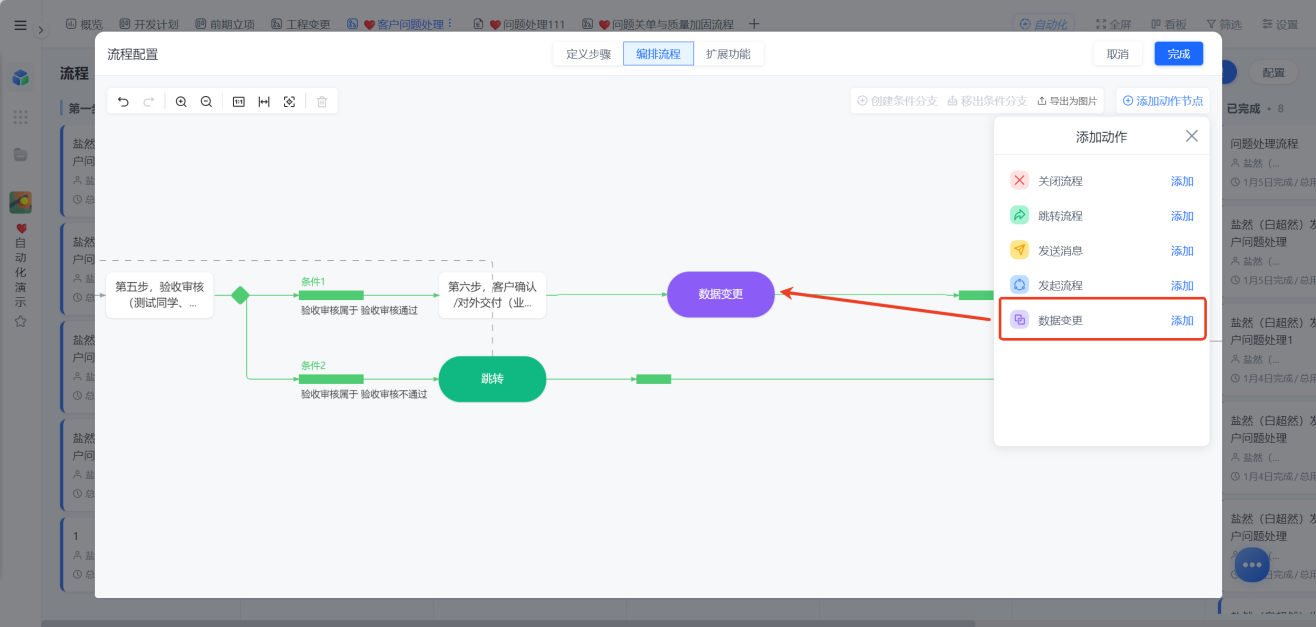Open the 问题处理111 tab
The width and height of the screenshot is (1316, 627).
[x=520, y=24]
